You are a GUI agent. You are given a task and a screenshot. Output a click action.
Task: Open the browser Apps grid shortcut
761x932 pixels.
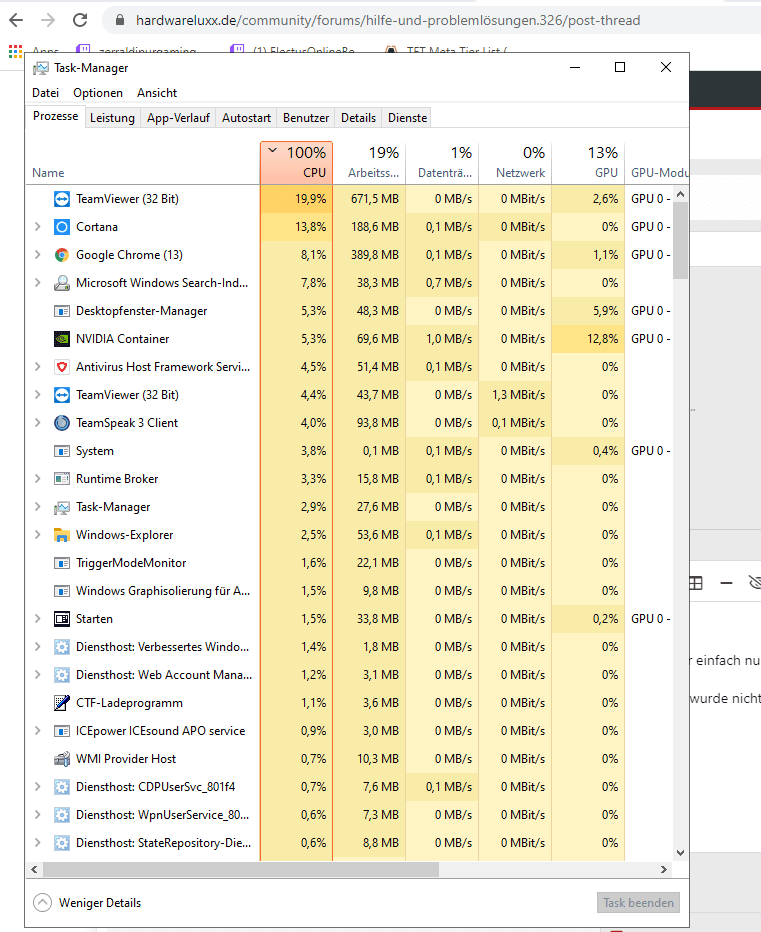(x=15, y=51)
